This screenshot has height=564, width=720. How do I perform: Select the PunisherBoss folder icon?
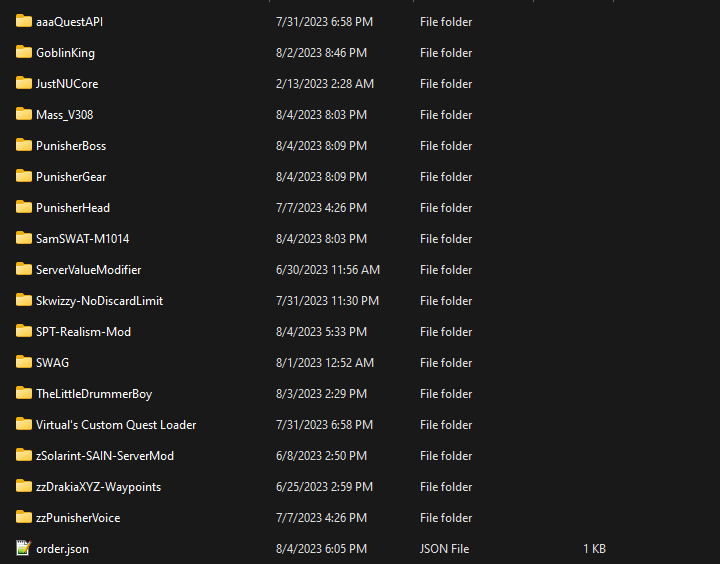(x=23, y=145)
